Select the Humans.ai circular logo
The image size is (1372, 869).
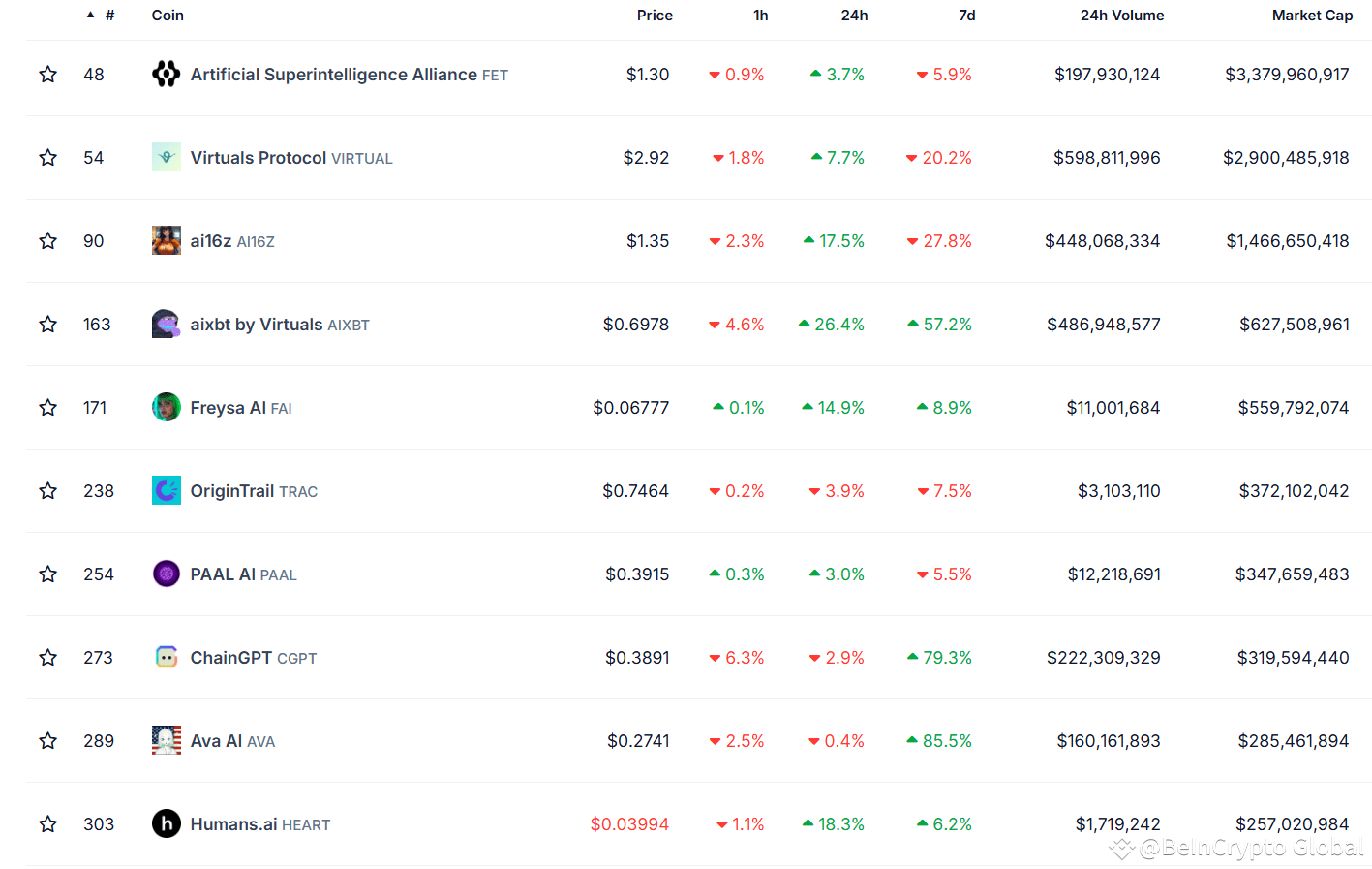pyautogui.click(x=166, y=823)
